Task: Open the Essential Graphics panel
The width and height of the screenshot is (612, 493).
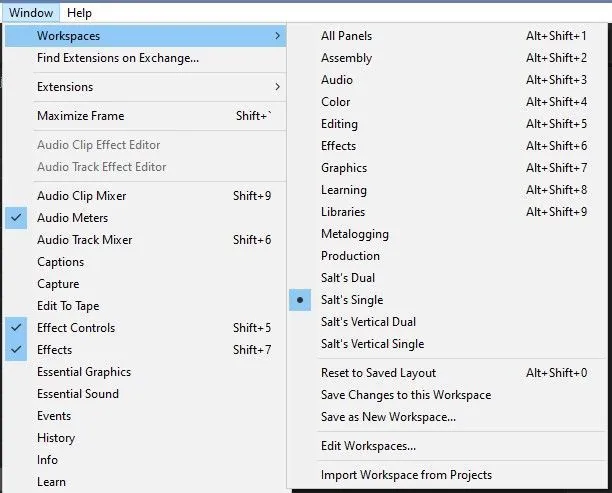Action: click(84, 372)
